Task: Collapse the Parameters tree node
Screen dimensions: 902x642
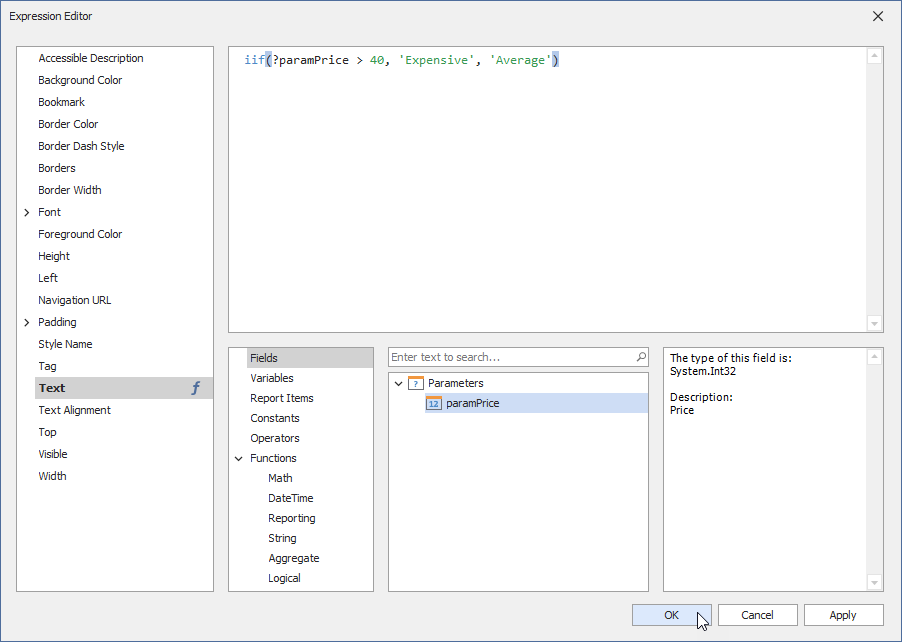Action: point(398,383)
